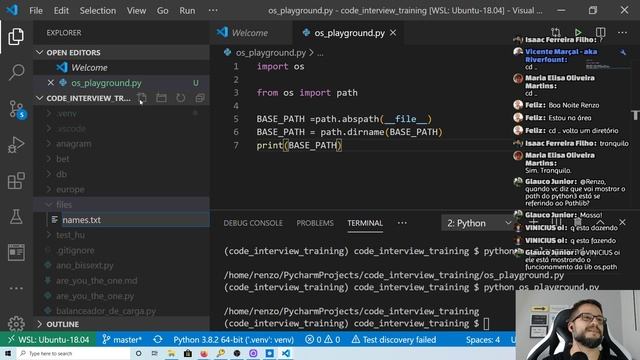Open Source Control view with badge
This screenshot has width=640, height=360.
pyautogui.click(x=17, y=109)
